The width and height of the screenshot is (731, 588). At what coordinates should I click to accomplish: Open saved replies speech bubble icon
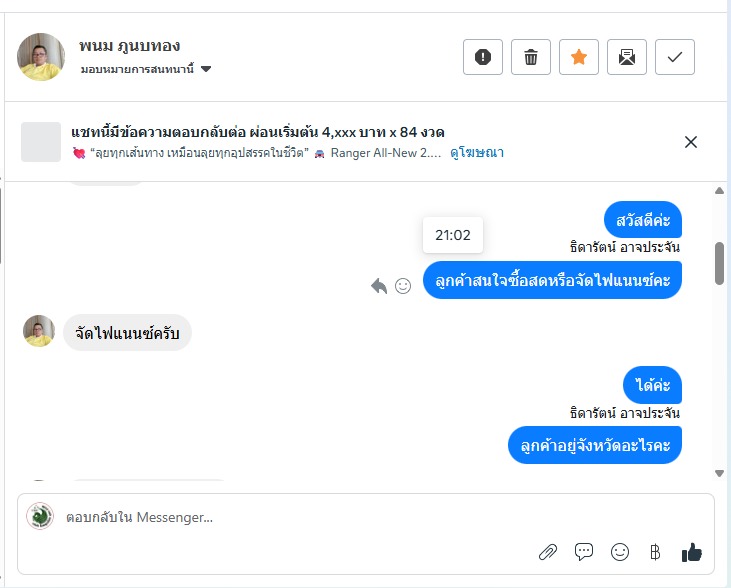coord(584,551)
